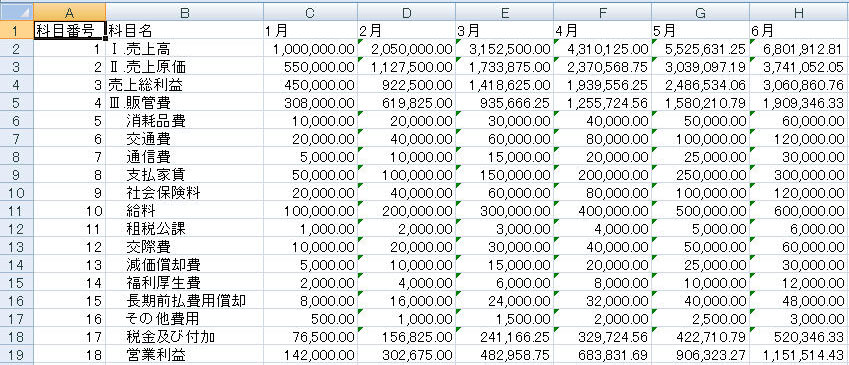Viewport: 849px width, 365px height.
Task: Select row 5 header
Action: point(16,102)
